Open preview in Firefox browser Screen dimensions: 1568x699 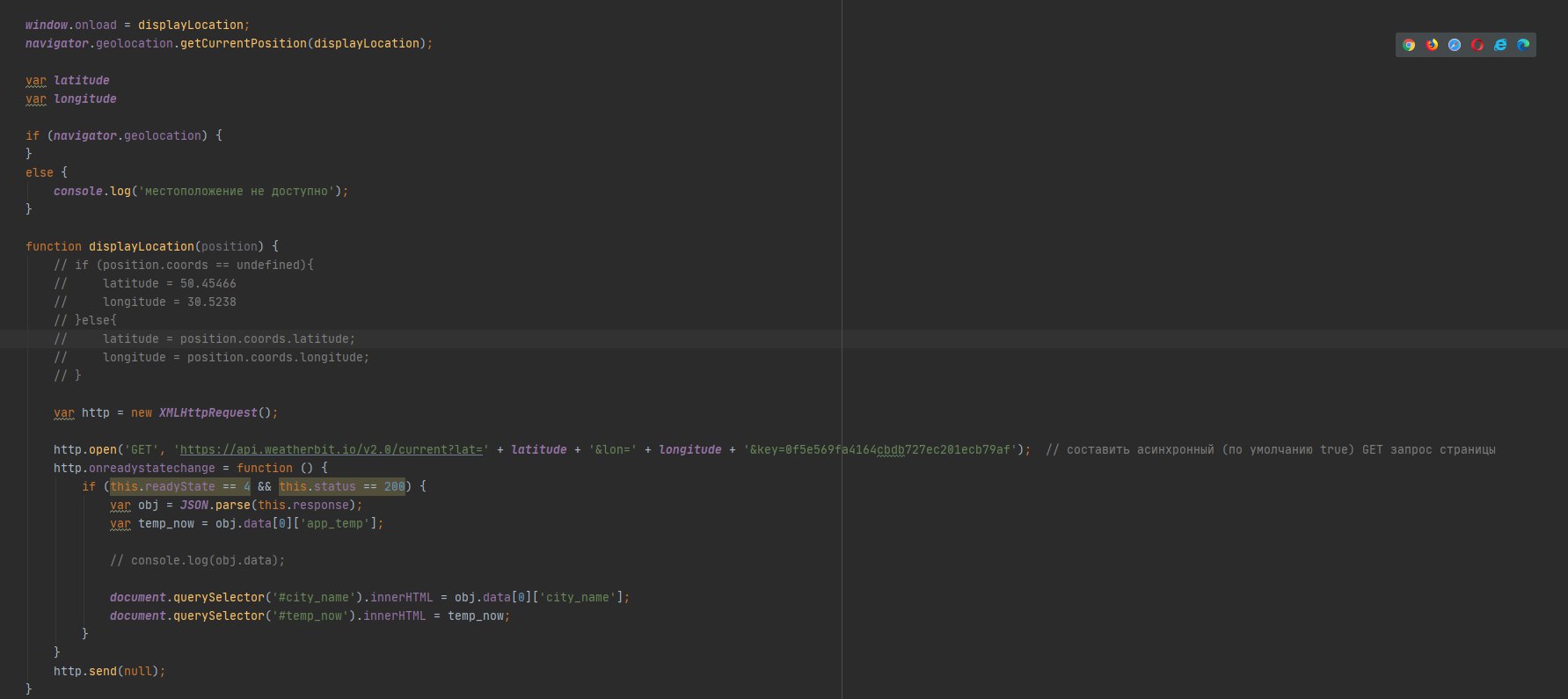click(1432, 45)
